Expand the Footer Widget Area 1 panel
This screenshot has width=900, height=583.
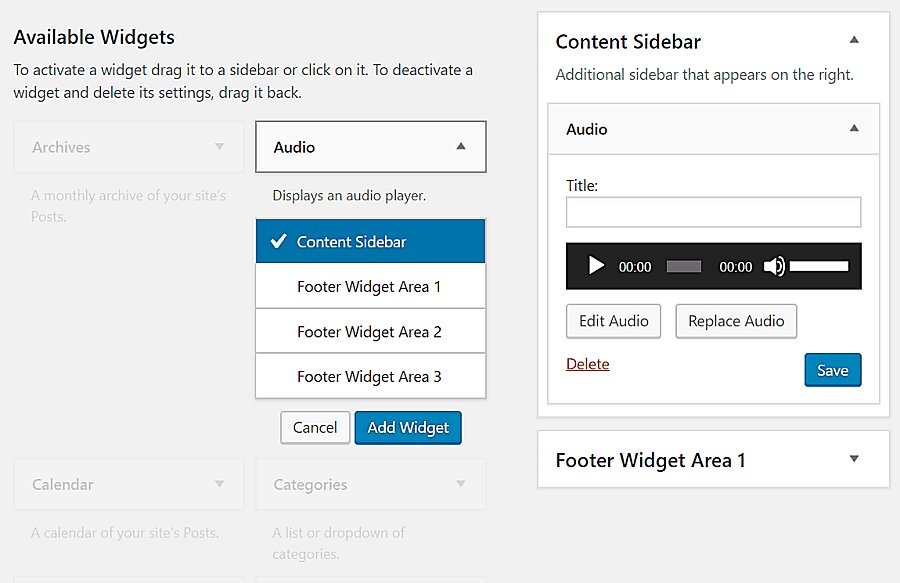tap(854, 458)
